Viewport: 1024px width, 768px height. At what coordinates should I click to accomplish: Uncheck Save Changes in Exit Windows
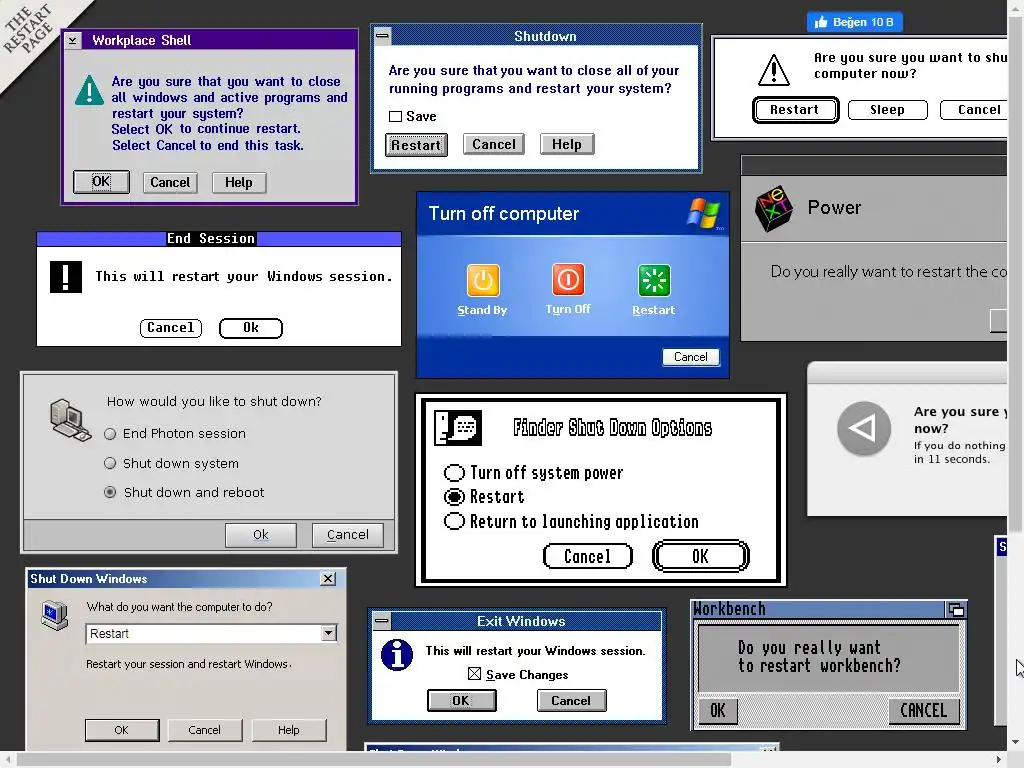[x=475, y=674]
